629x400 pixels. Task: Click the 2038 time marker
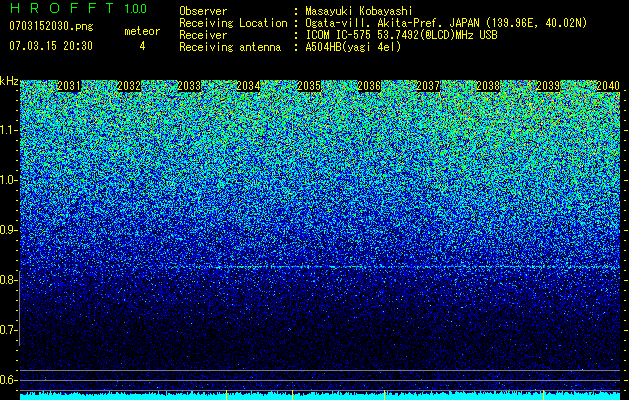click(488, 86)
